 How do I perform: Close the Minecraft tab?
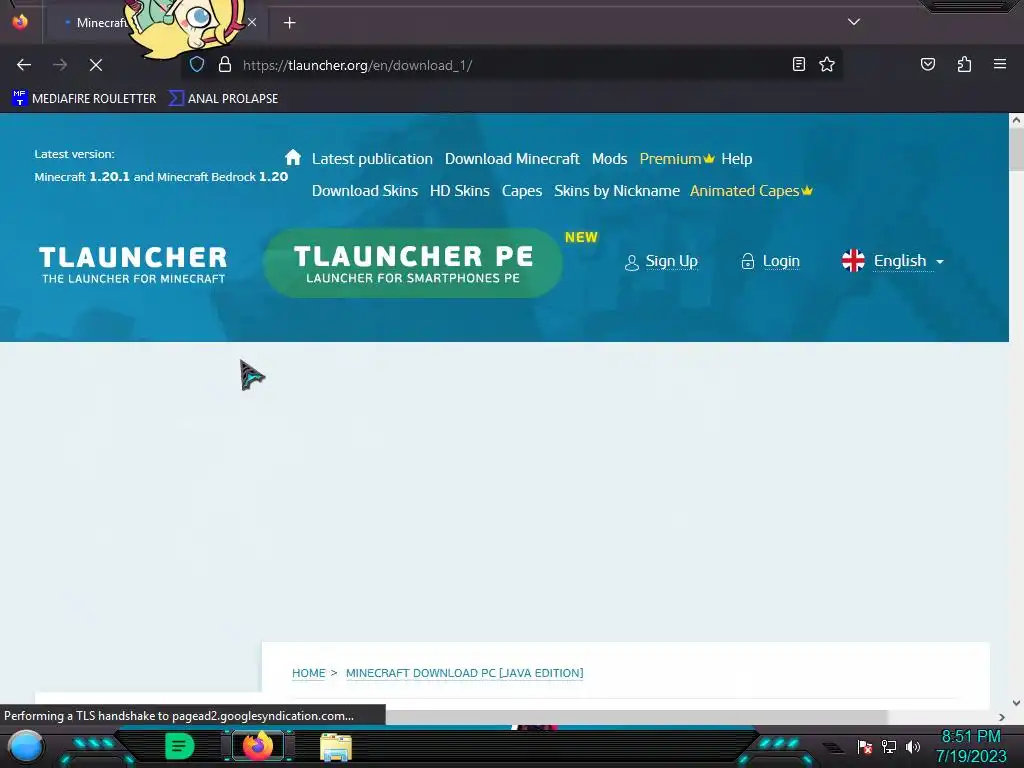click(252, 23)
